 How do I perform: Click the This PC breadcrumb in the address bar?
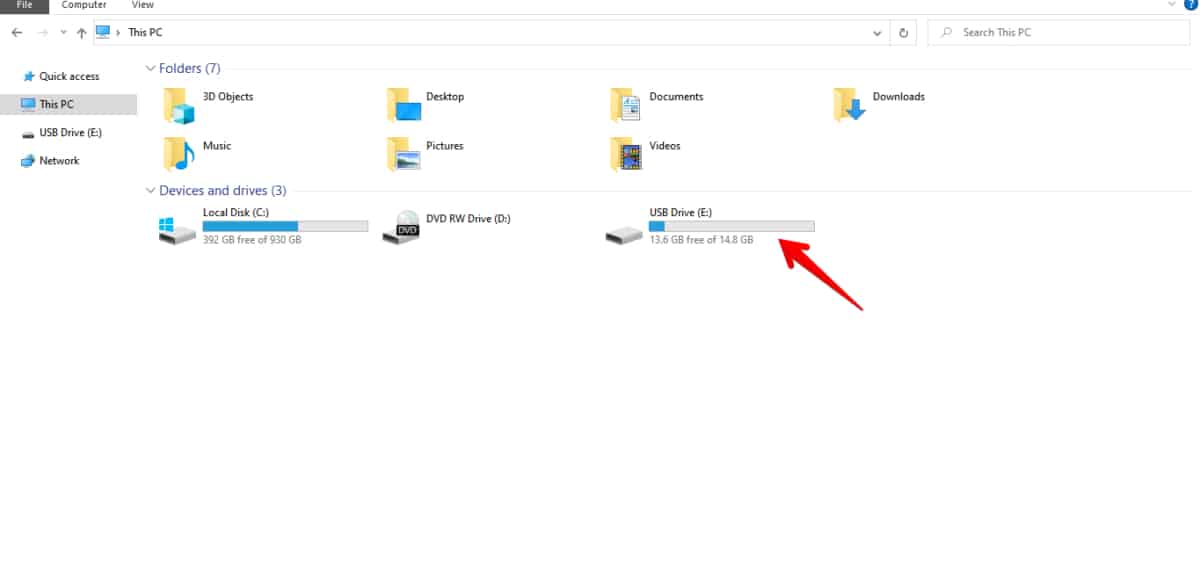(145, 32)
